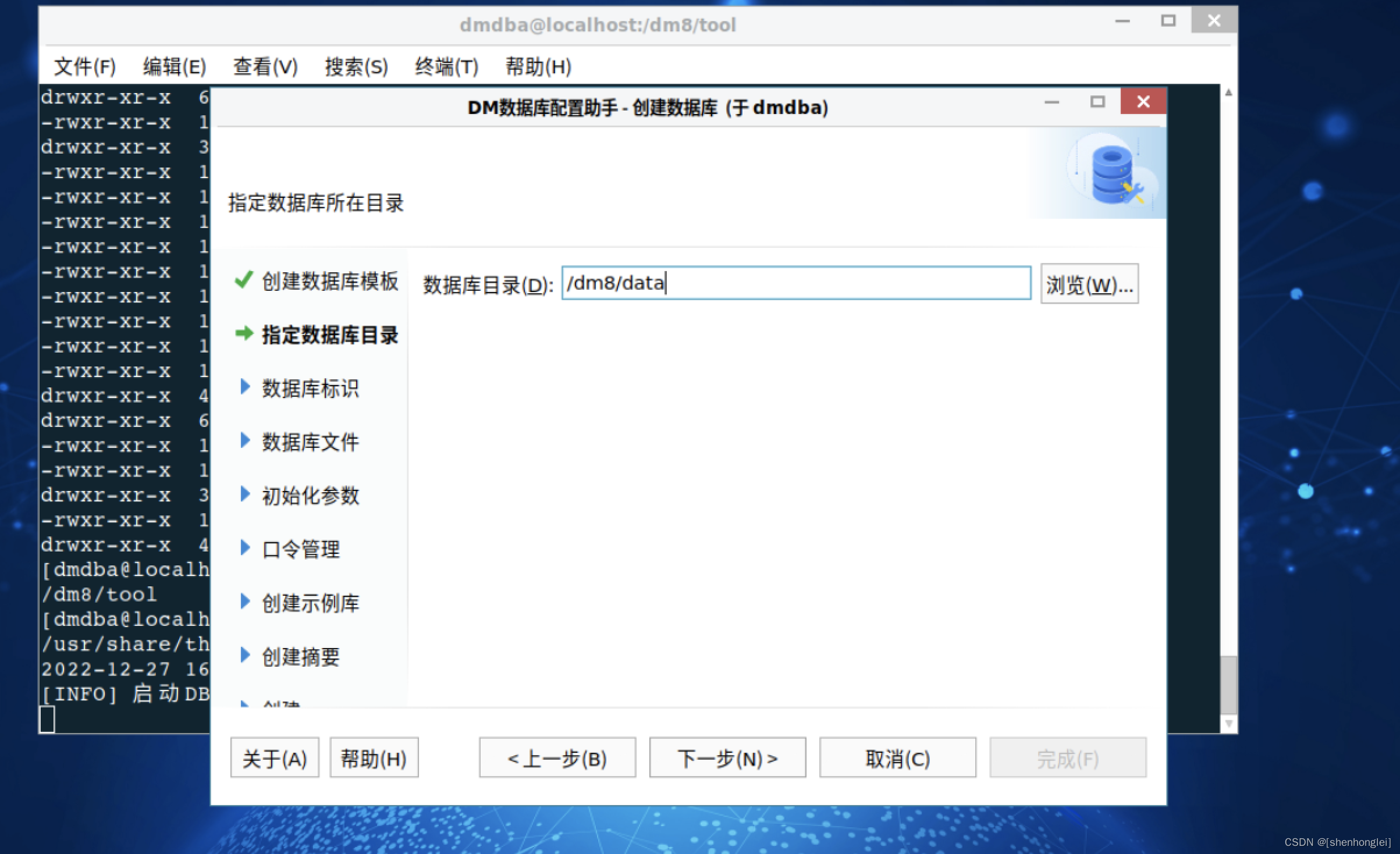This screenshot has height=854, width=1400.
Task: Click the [INFO] 启动 line in terminal
Action: click(x=125, y=694)
